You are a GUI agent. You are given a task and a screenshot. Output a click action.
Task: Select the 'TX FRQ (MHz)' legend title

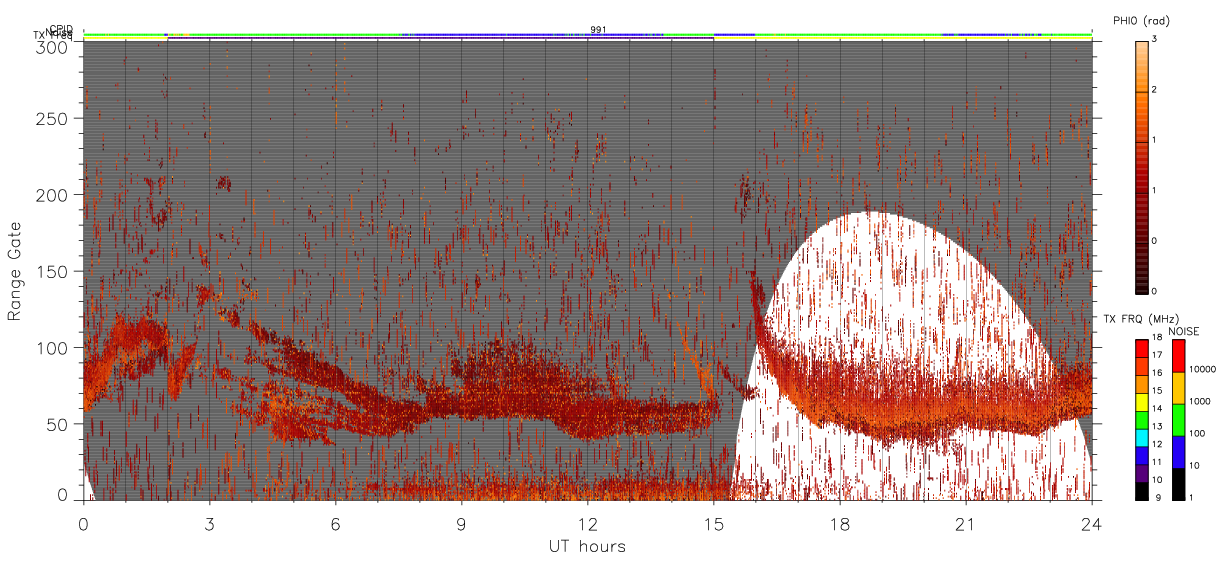1141,319
